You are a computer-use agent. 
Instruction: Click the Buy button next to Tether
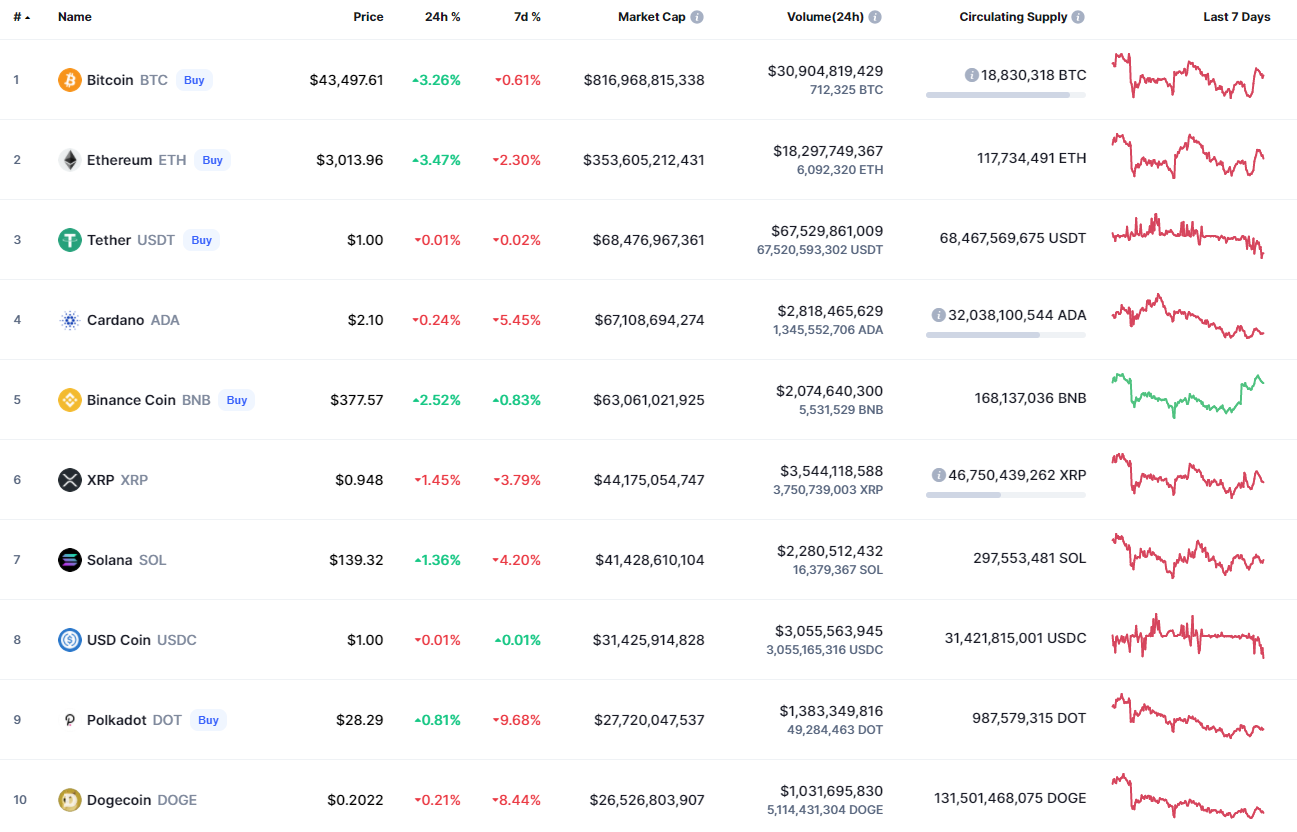click(201, 240)
